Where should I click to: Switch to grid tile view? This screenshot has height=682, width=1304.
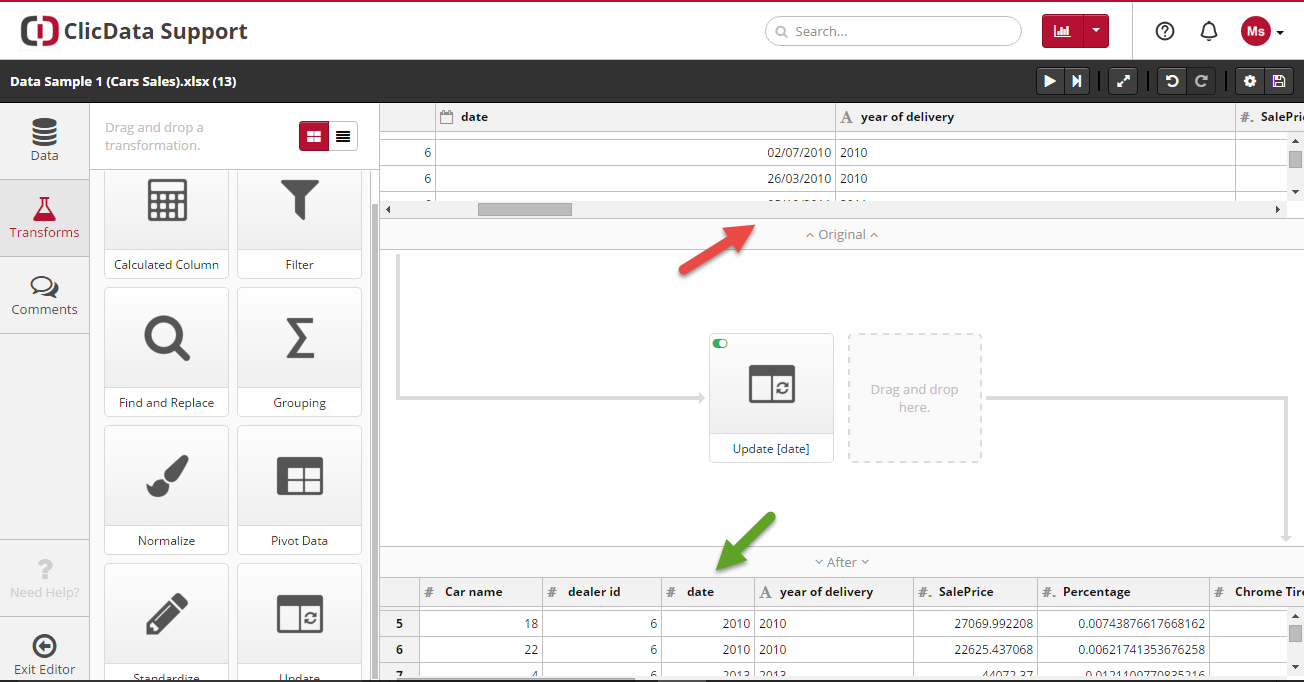[314, 136]
